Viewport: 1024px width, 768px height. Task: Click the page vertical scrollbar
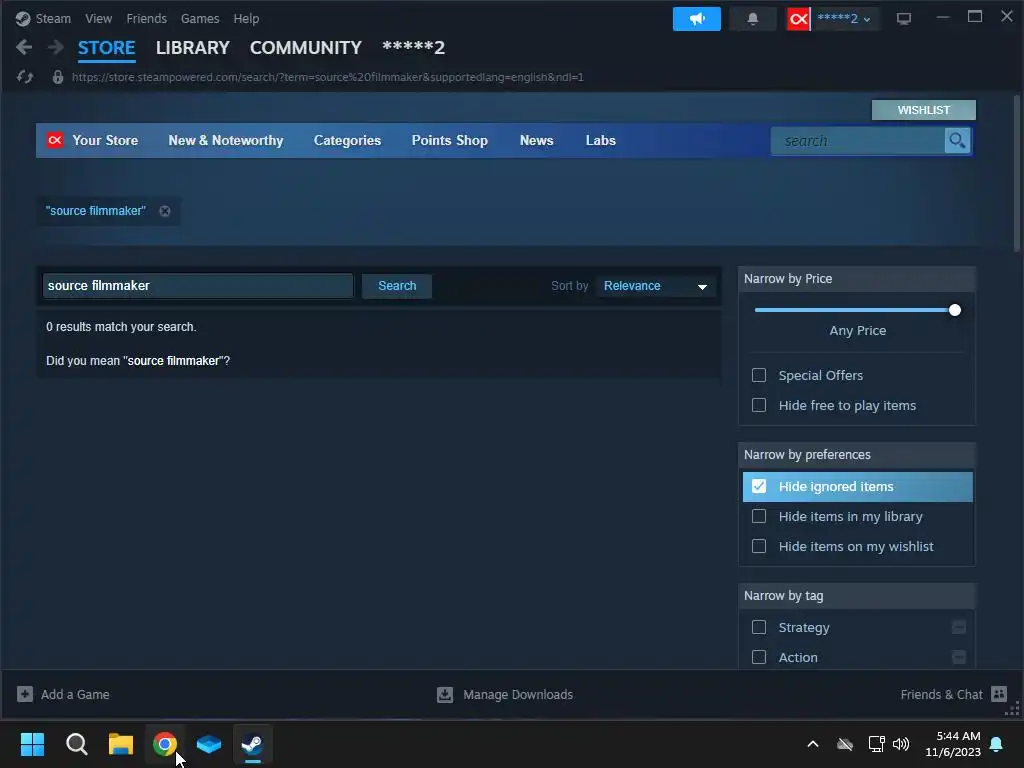pyautogui.click(x=1017, y=174)
